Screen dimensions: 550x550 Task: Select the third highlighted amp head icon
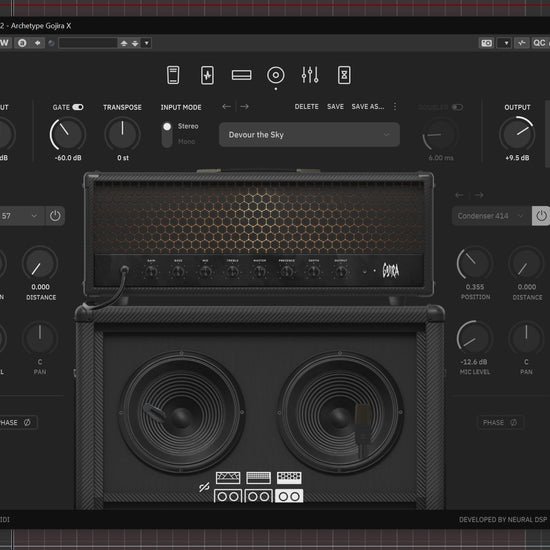289,477
